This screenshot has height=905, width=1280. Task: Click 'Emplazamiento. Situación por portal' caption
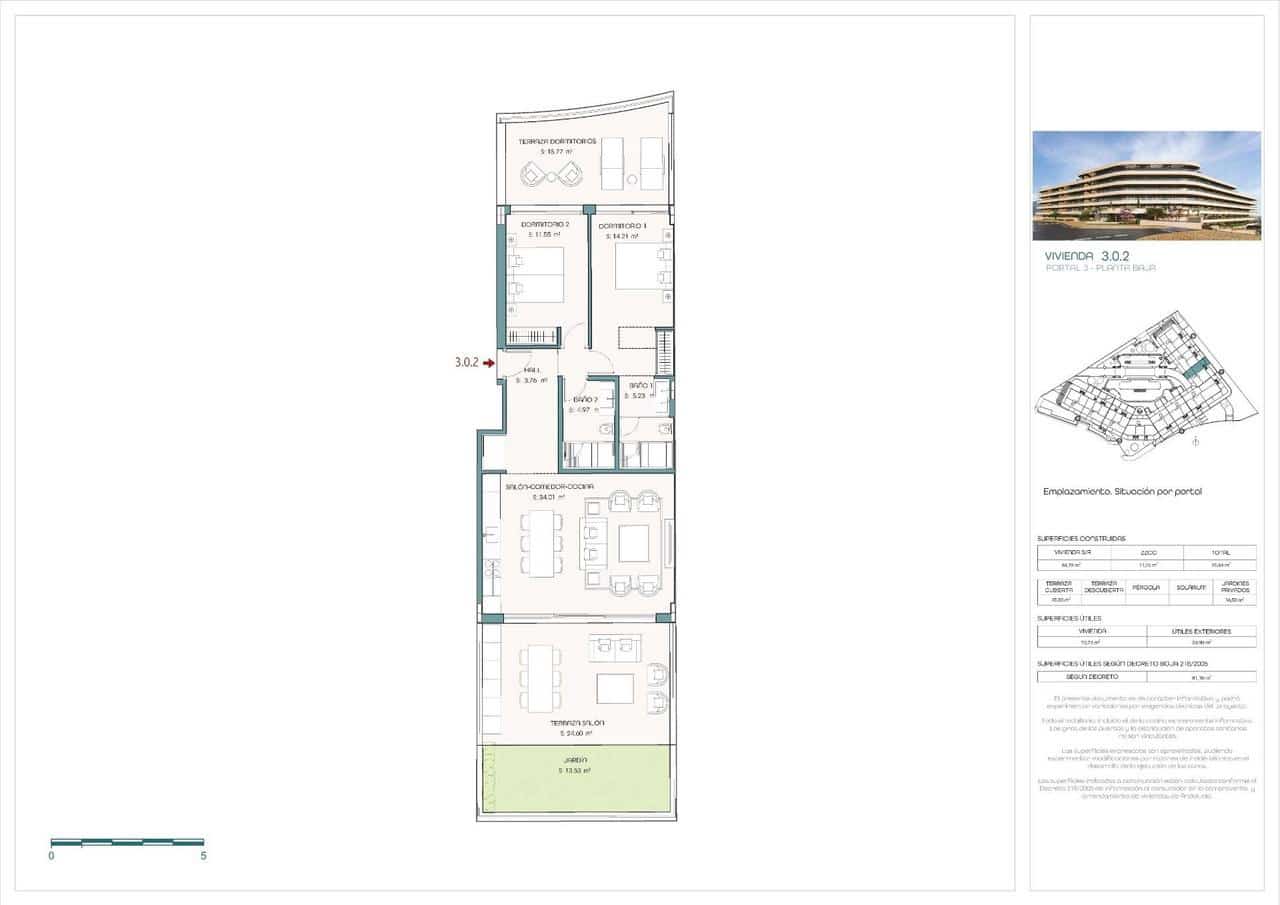coord(1122,491)
